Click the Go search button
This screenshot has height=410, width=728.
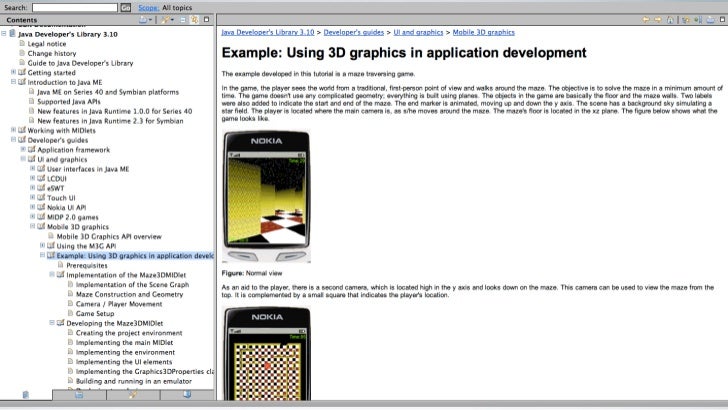pyautogui.click(x=125, y=7)
